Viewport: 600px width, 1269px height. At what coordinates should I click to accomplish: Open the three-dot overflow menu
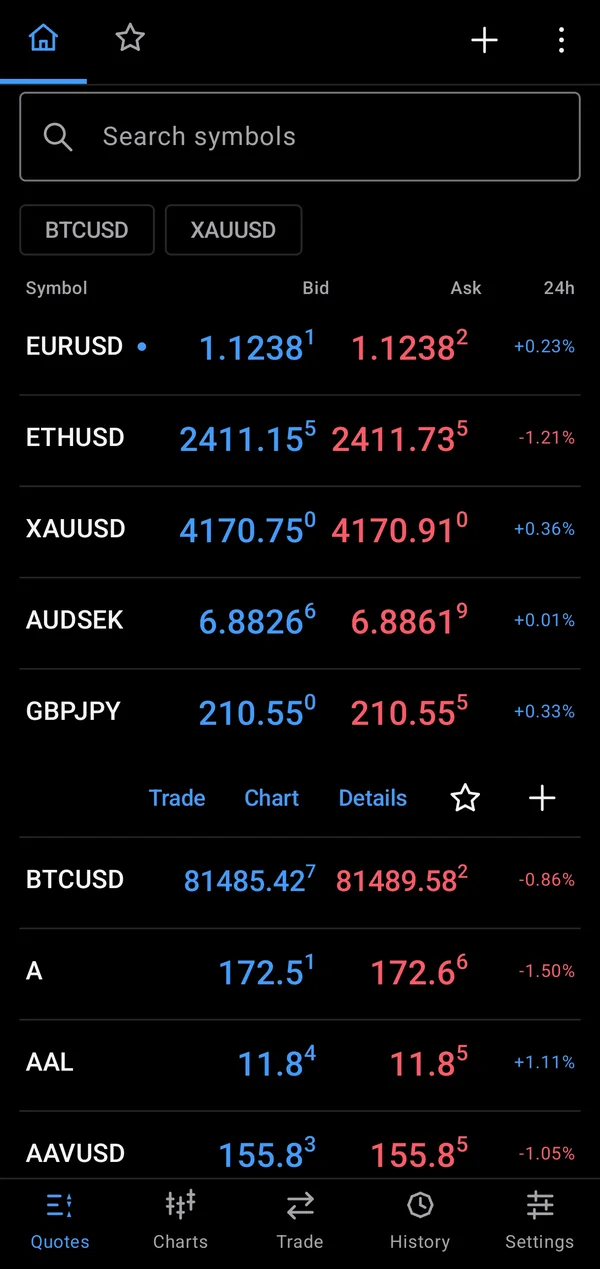pos(561,40)
